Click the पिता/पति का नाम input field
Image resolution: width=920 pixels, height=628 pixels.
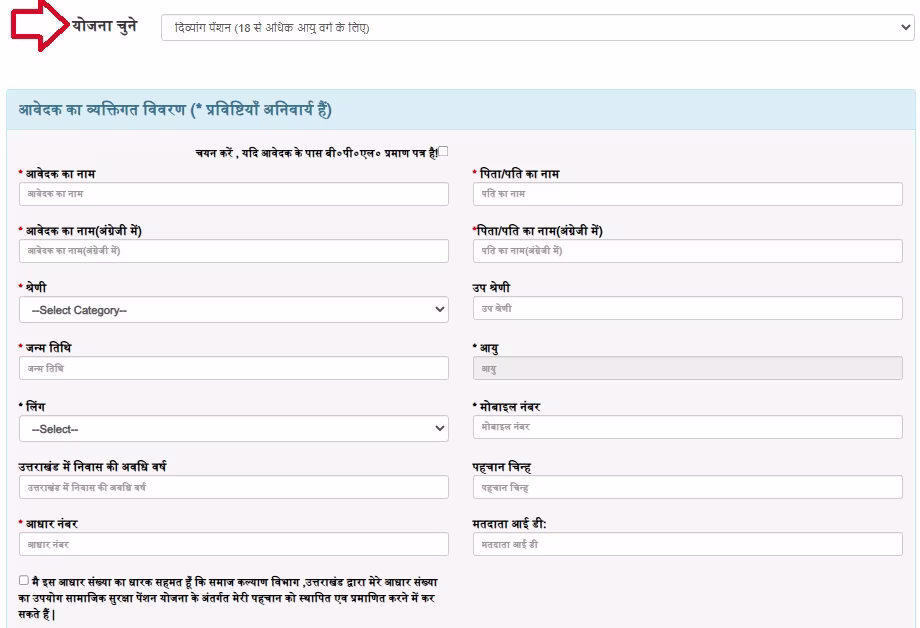point(688,194)
